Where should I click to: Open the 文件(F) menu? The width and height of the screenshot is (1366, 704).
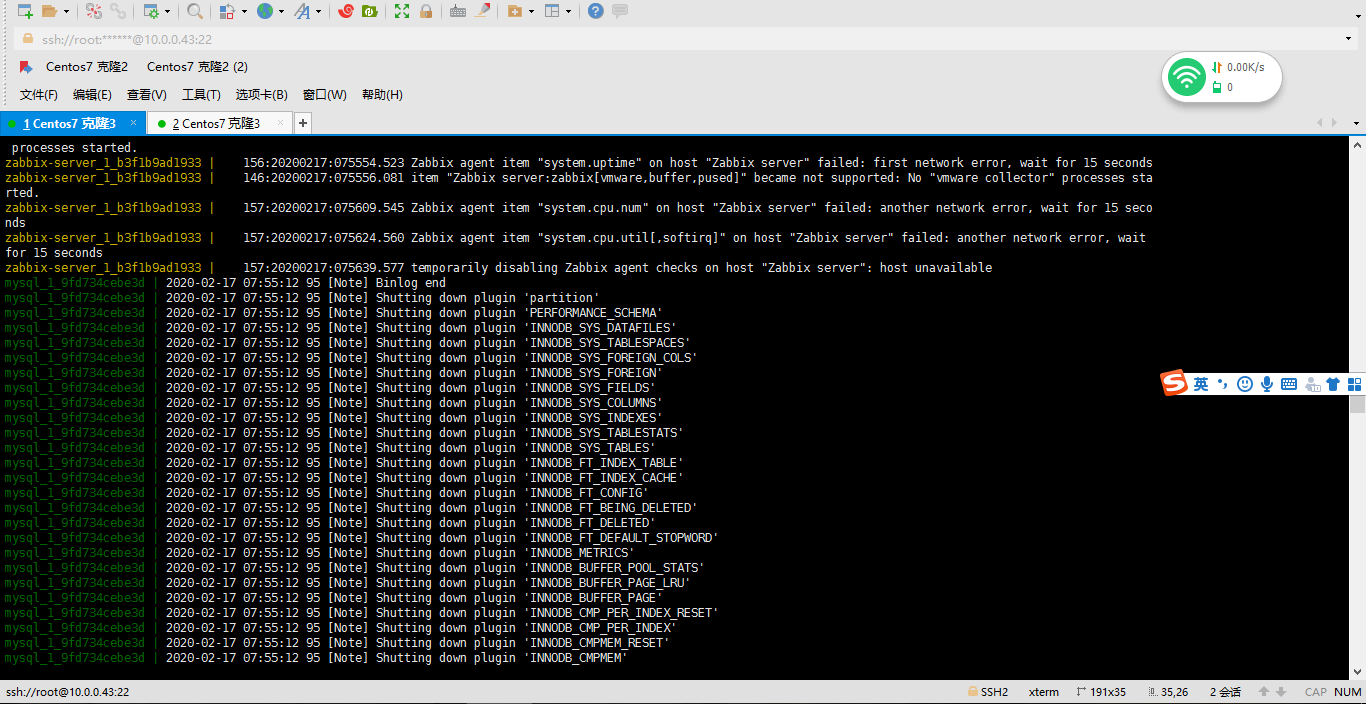(x=39, y=95)
